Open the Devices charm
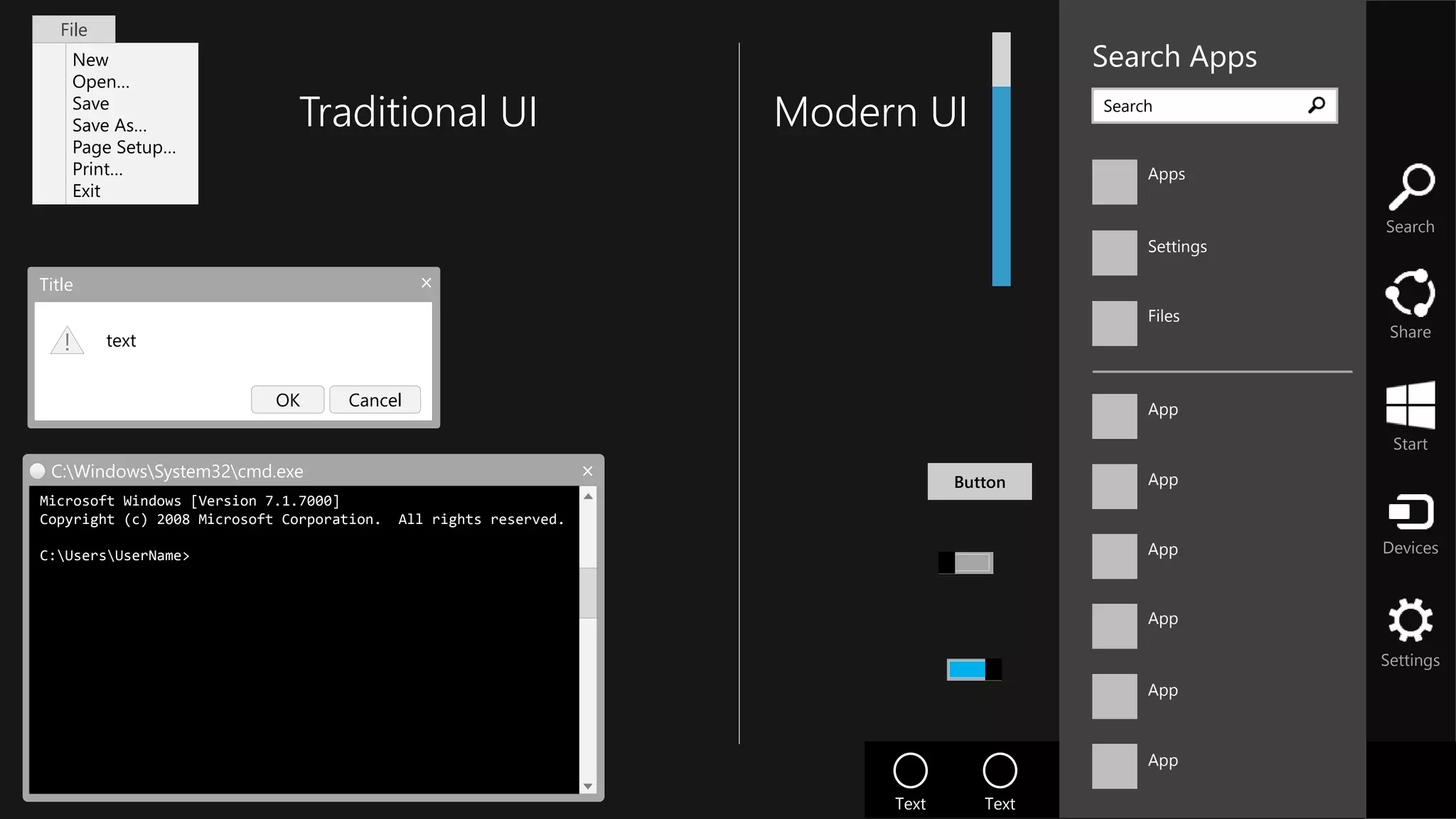Screen dimensions: 1456x819 click(1410, 512)
